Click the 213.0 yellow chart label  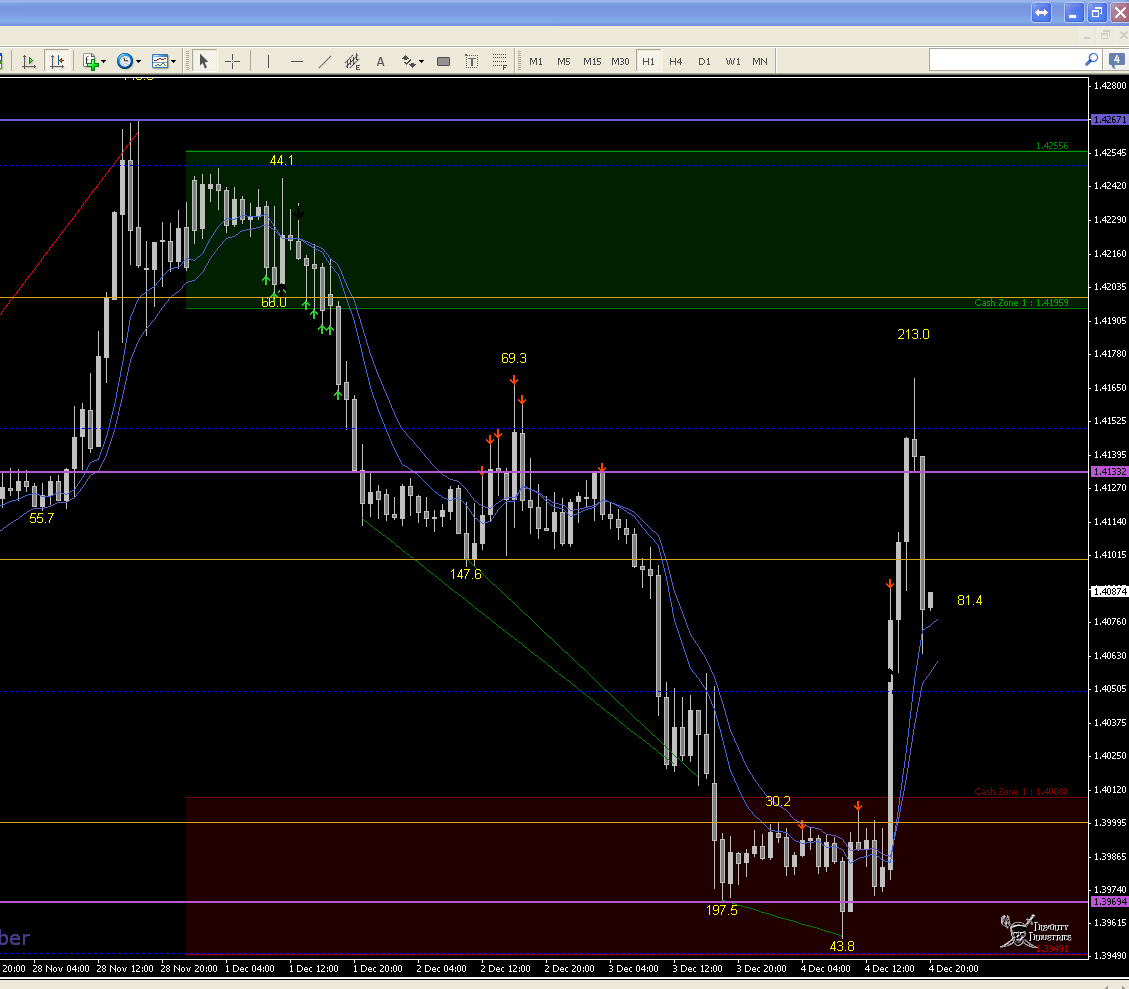point(913,334)
